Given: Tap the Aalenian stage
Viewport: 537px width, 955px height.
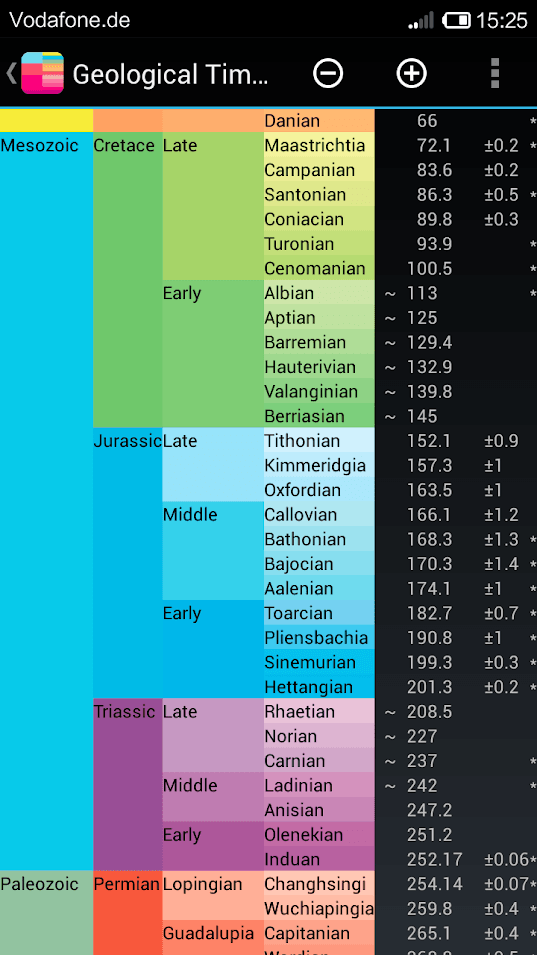Looking at the screenshot, I should 319,588.
